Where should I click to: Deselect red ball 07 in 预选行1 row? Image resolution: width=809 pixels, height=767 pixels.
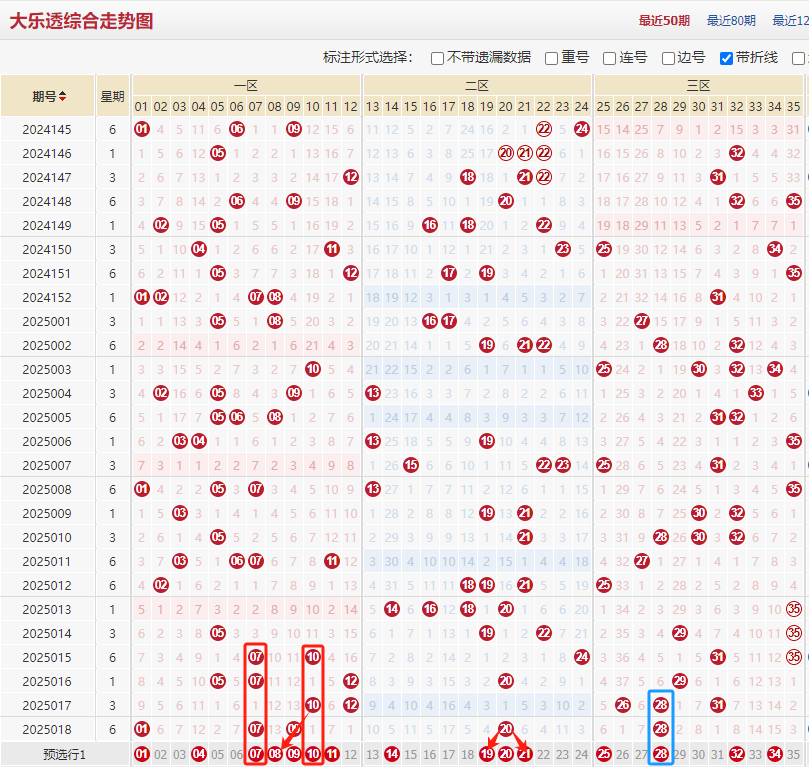pos(256,755)
